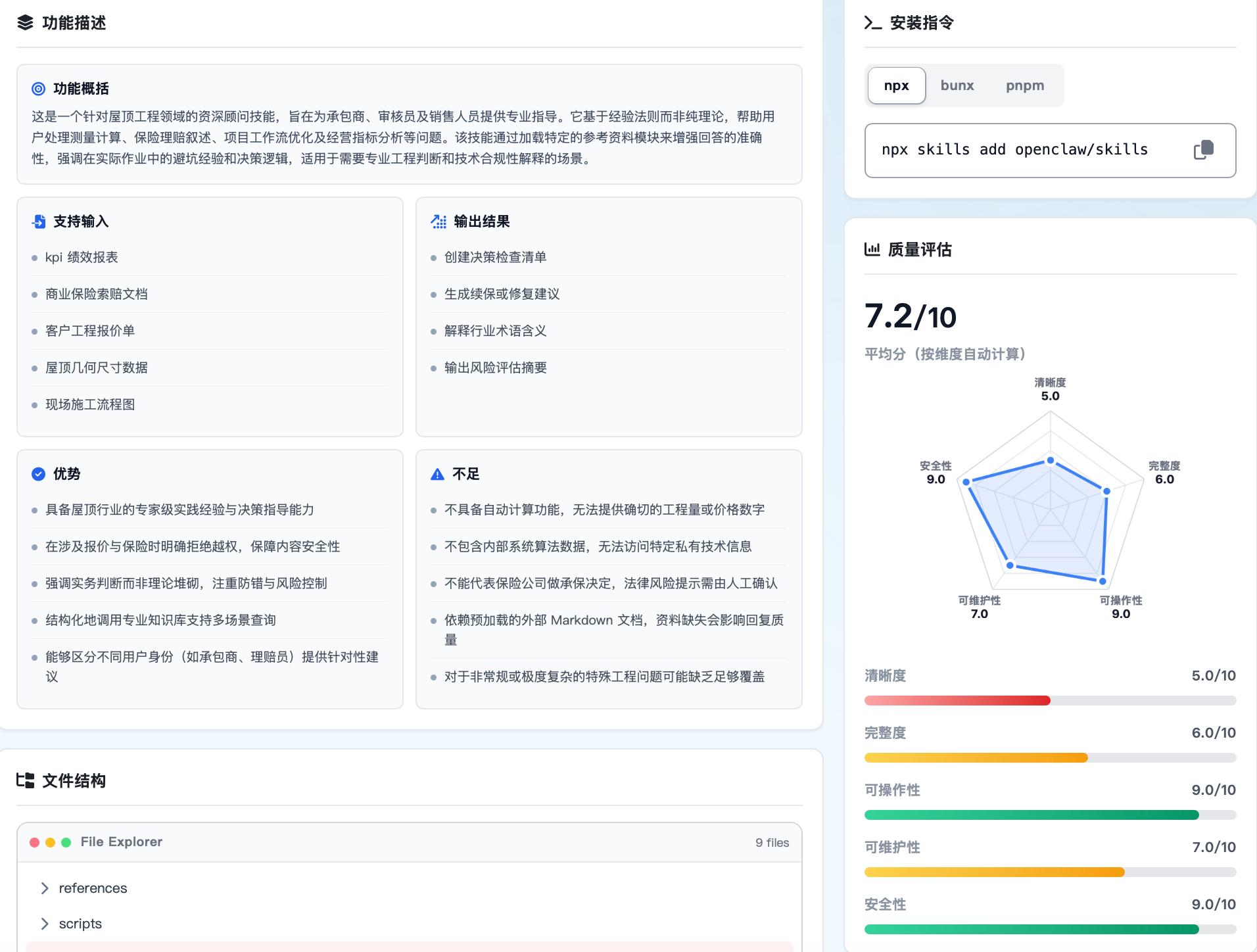Click the green traffic light dot

click(x=66, y=842)
